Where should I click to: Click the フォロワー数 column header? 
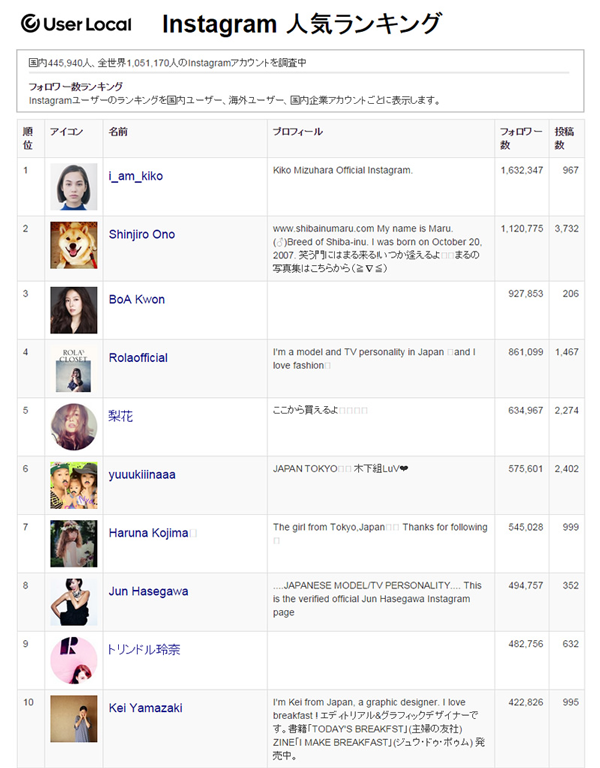coord(521,138)
